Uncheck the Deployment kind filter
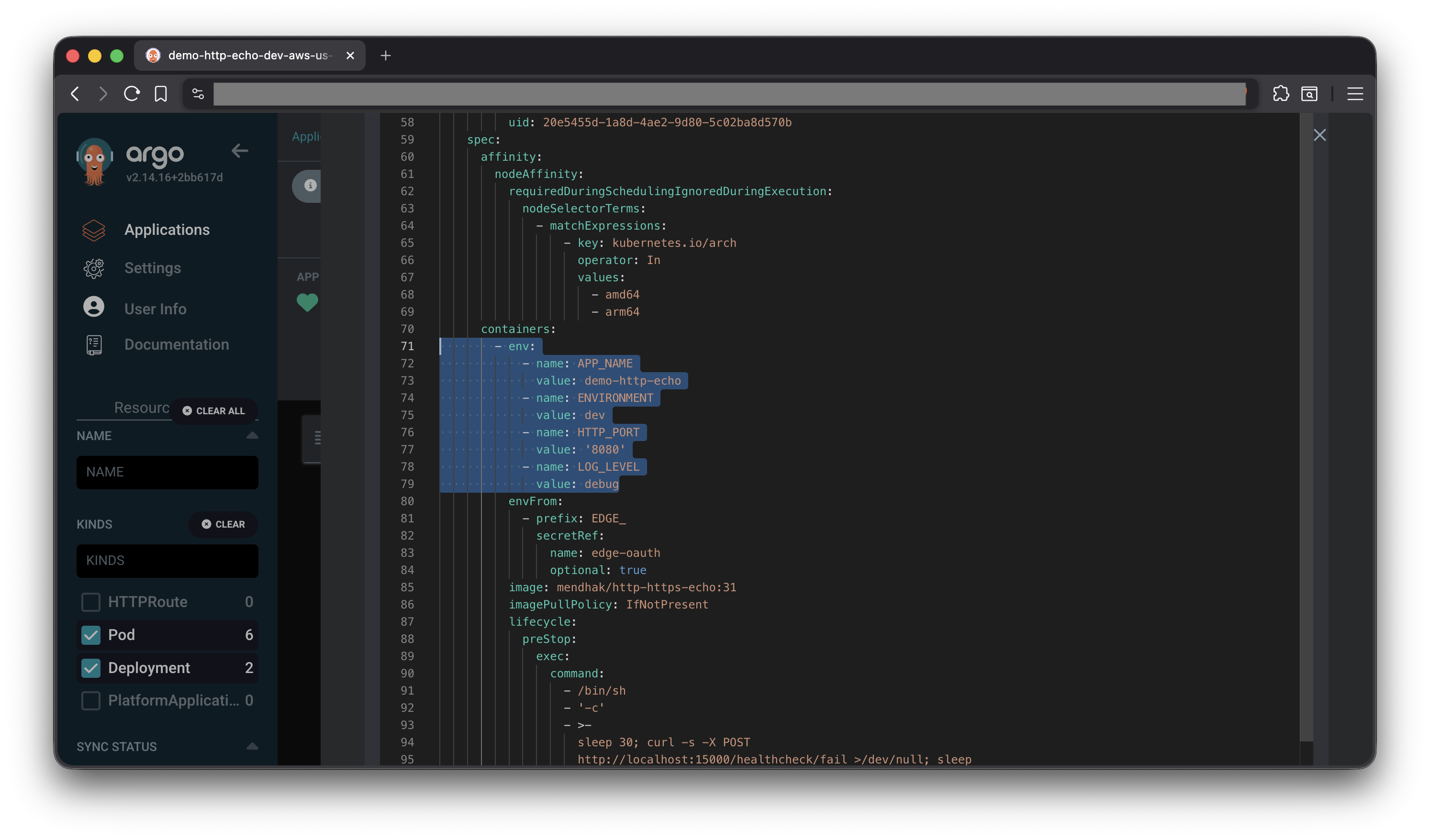Viewport: 1430px width, 840px height. [x=91, y=668]
